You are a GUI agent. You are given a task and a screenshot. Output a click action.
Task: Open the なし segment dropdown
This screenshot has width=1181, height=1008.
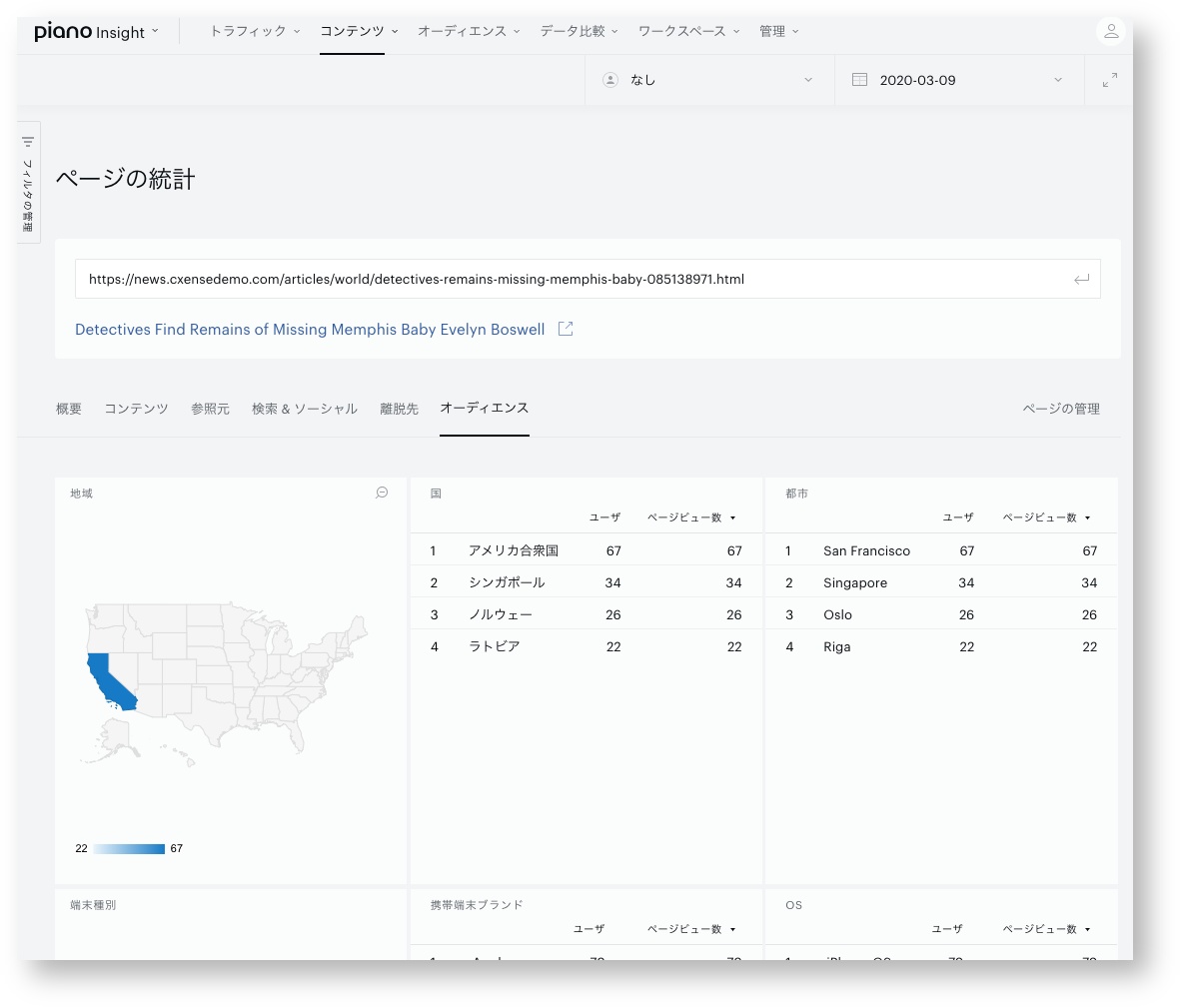click(709, 80)
